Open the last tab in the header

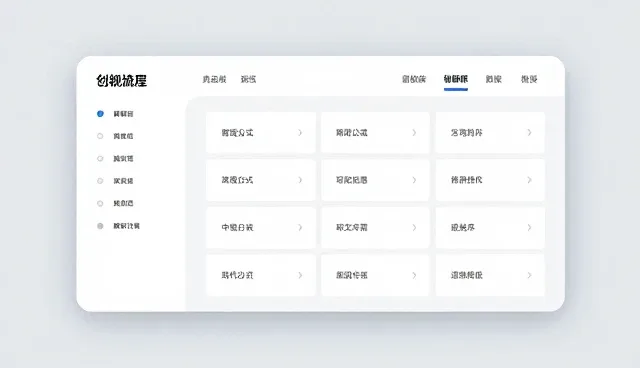[x=529, y=79]
